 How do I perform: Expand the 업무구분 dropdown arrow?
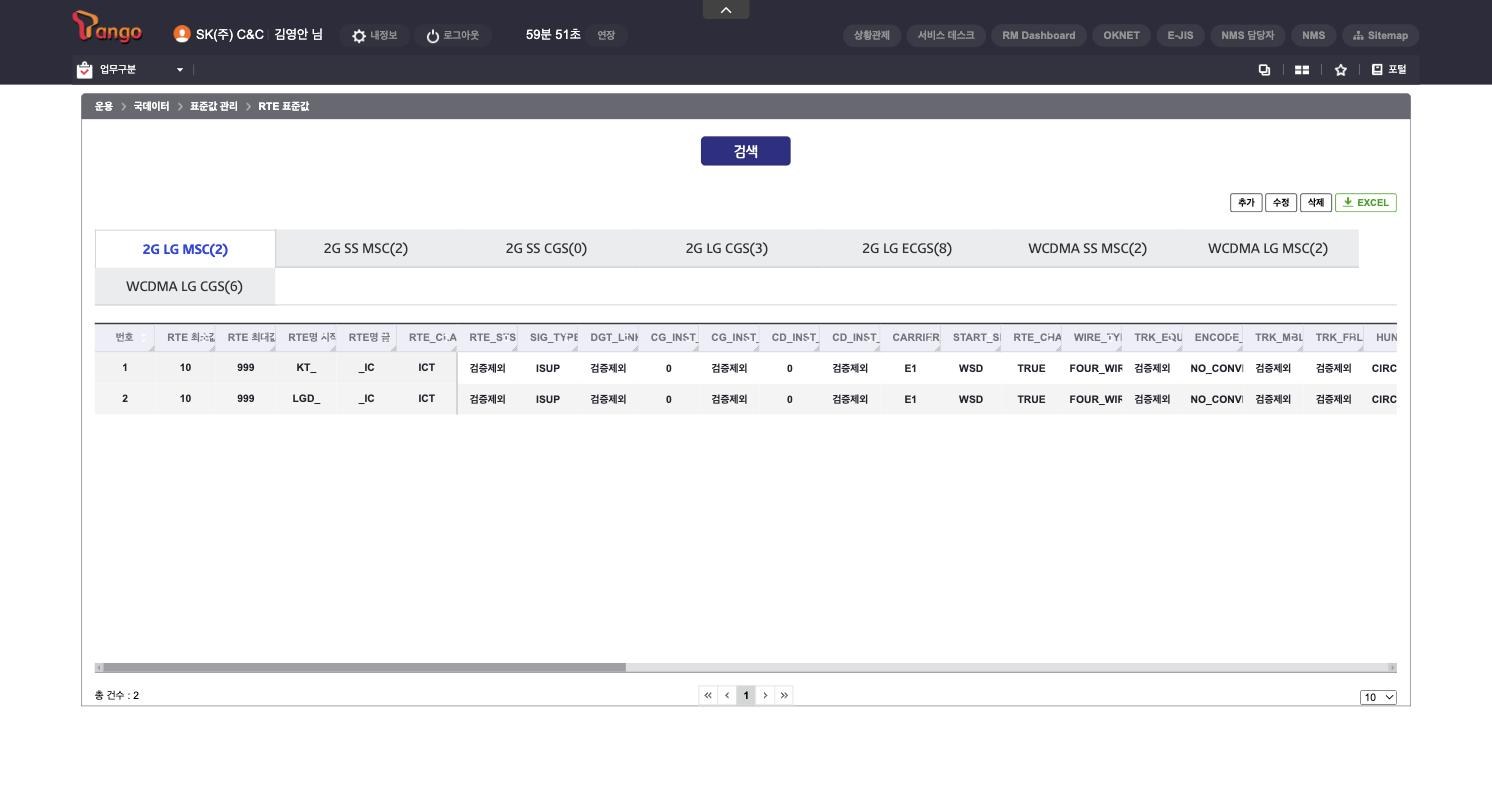click(x=180, y=70)
